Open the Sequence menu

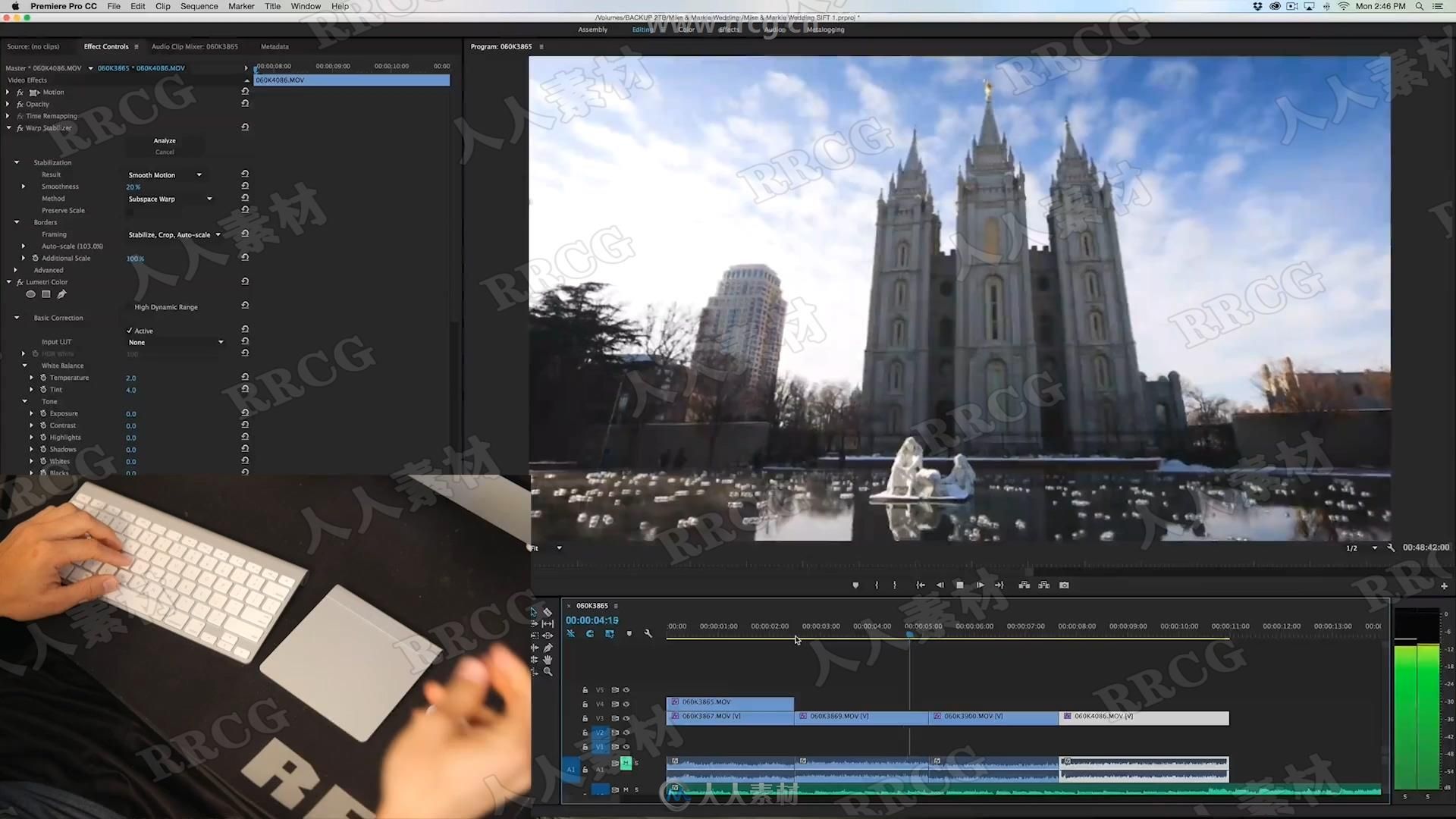pyautogui.click(x=199, y=6)
